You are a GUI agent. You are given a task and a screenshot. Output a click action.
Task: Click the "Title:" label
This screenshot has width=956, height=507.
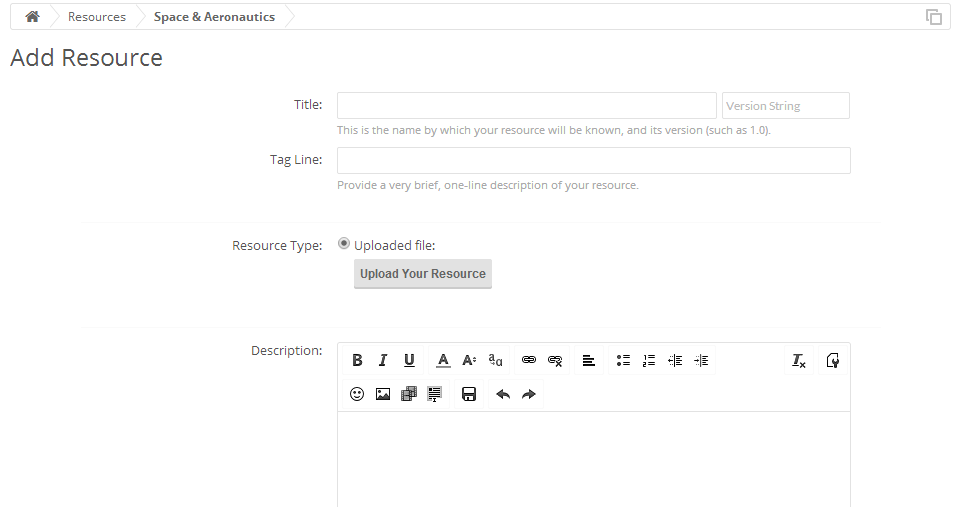(x=308, y=105)
